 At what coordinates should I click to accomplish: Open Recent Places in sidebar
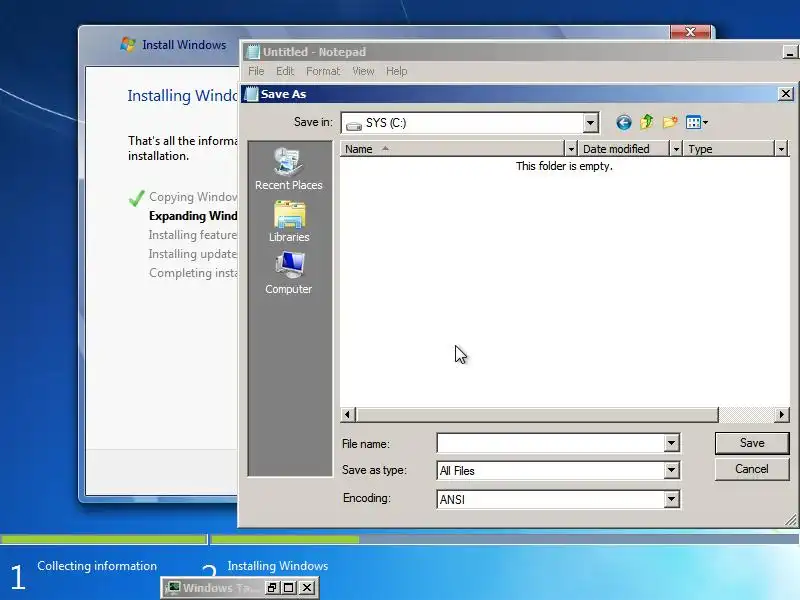[288, 169]
